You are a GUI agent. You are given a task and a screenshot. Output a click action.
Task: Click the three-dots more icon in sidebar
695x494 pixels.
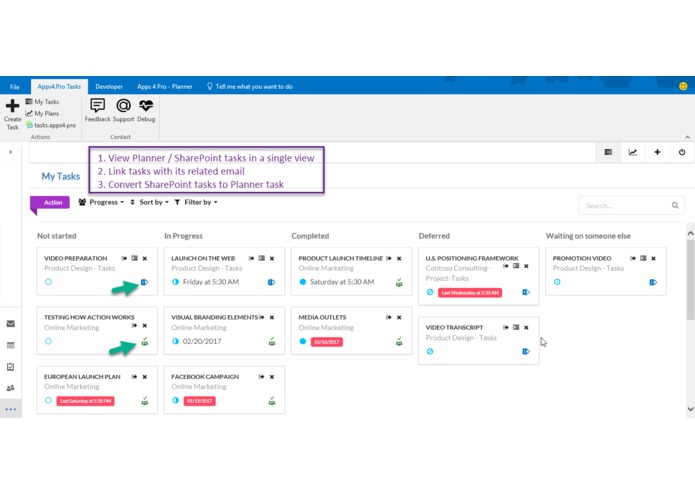[11, 409]
